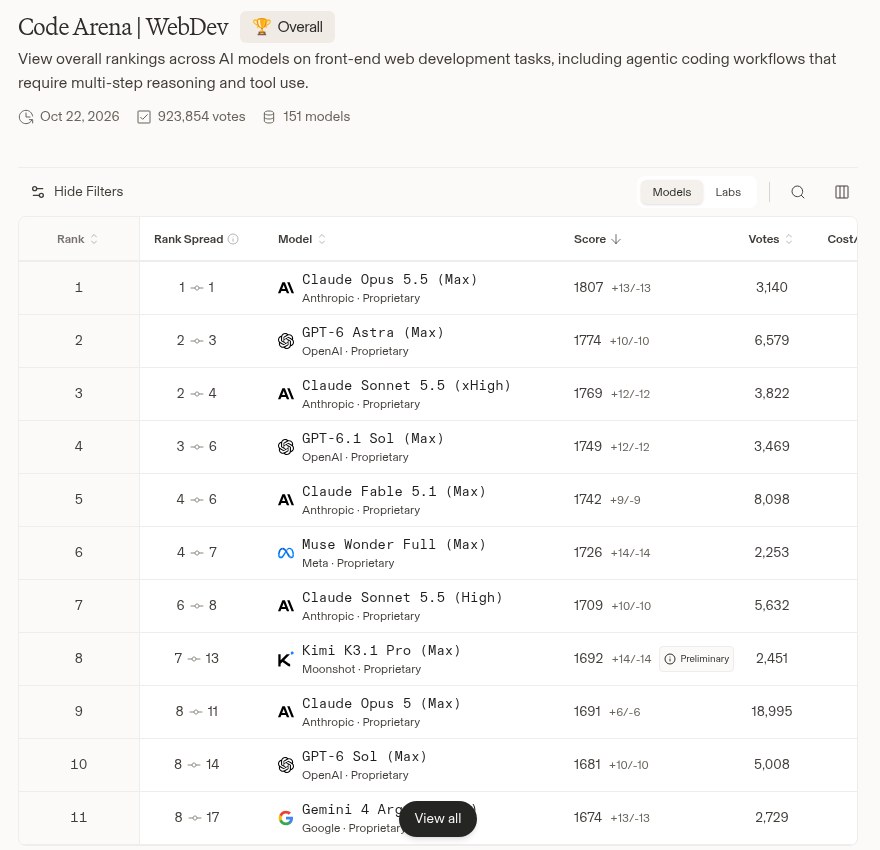Image resolution: width=880 pixels, height=850 pixels.
Task: Sort table by Score column
Action: coord(597,239)
